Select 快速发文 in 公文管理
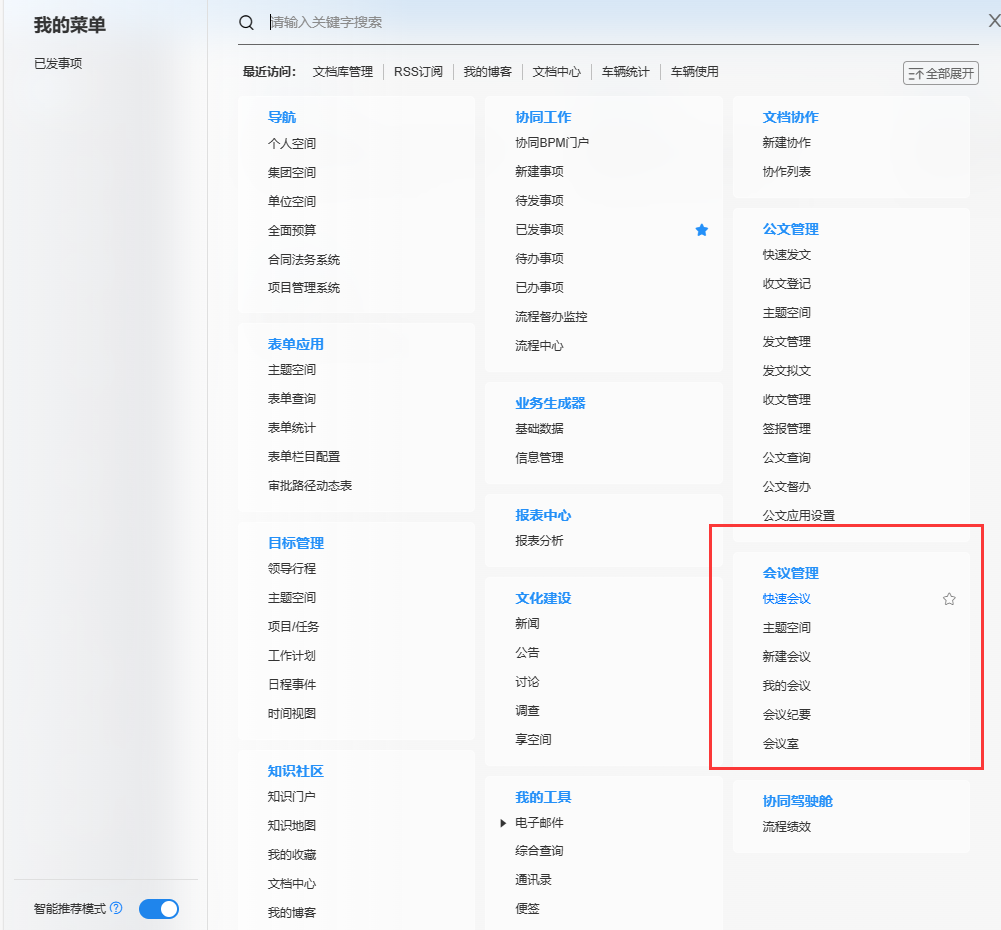 coord(786,255)
